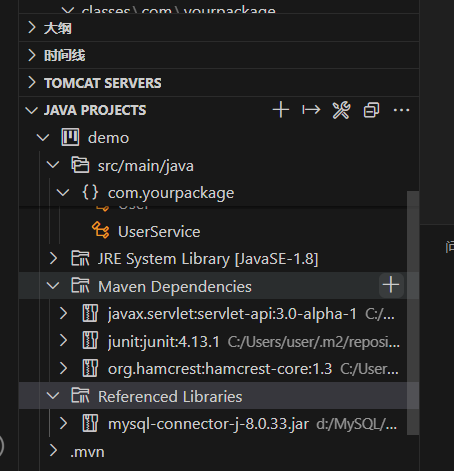Expand the mysql-connector-j jar chevron
The image size is (454, 471).
click(x=63, y=423)
